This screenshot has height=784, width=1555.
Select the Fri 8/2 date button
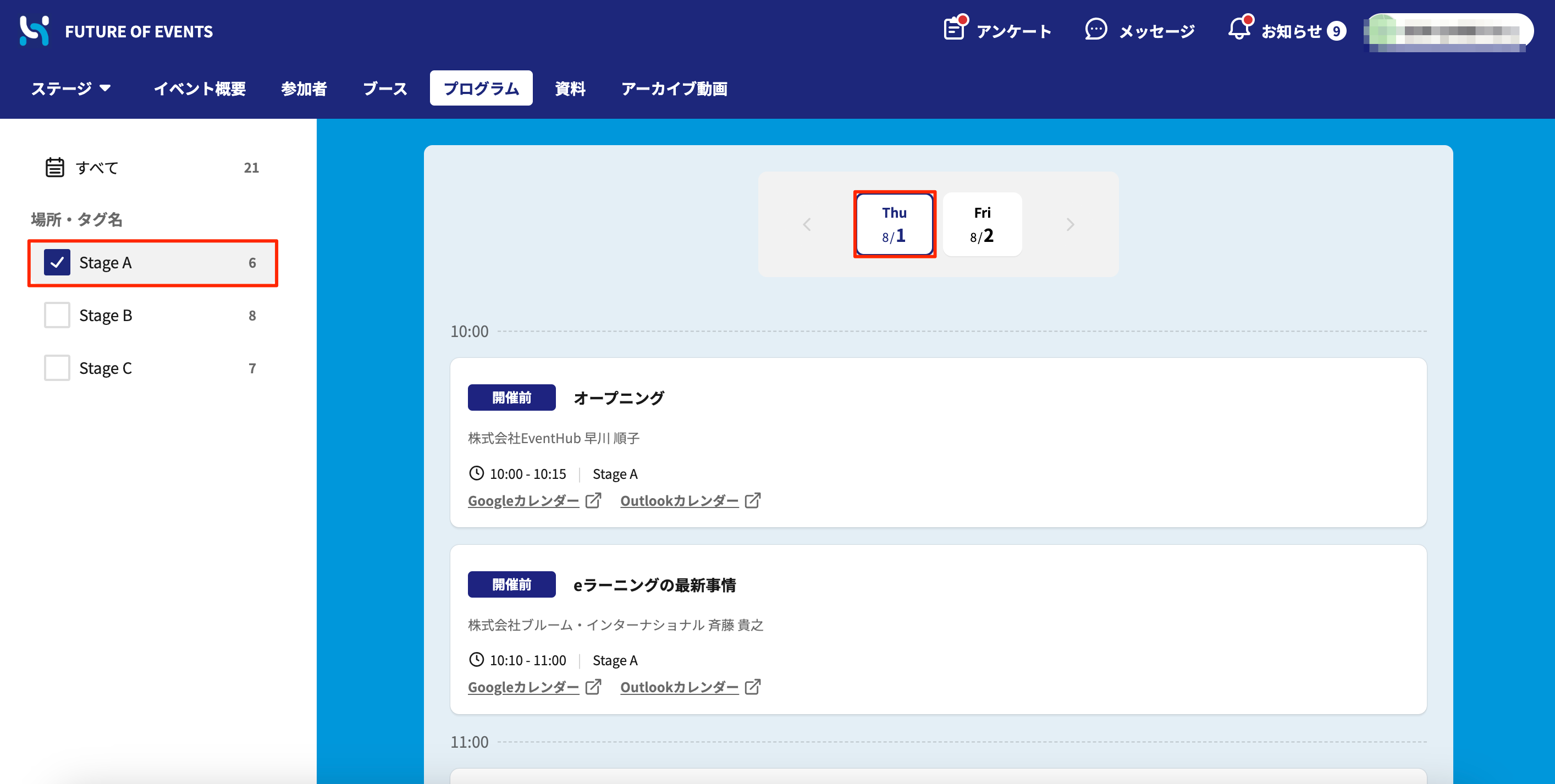coord(982,224)
